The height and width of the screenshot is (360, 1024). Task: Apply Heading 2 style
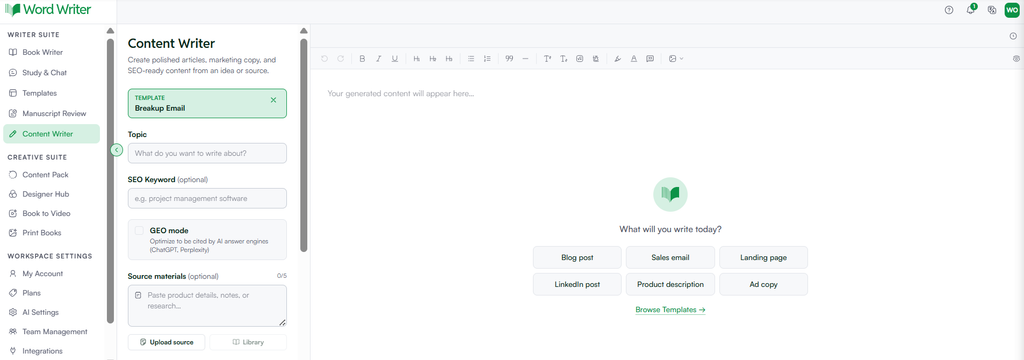click(433, 59)
